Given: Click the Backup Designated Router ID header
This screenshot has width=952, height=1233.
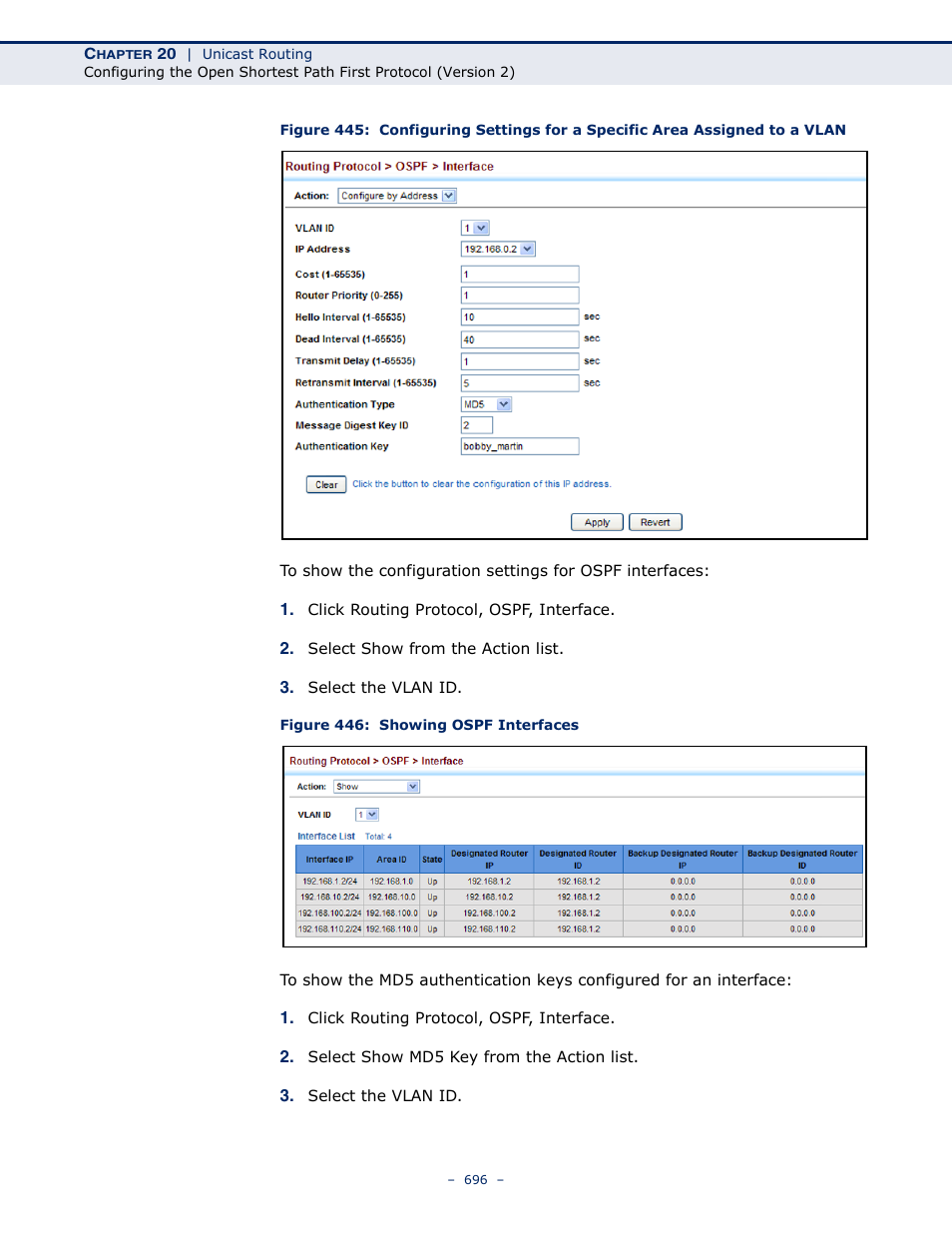Looking at the screenshot, I should tap(802, 859).
